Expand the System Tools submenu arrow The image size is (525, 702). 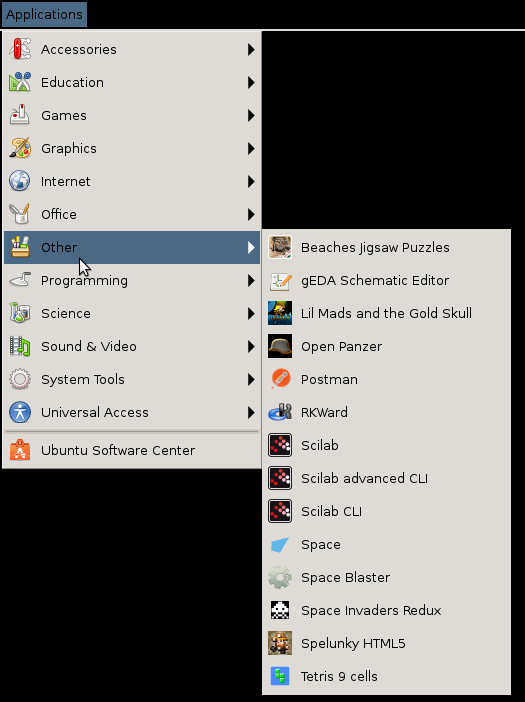point(251,379)
